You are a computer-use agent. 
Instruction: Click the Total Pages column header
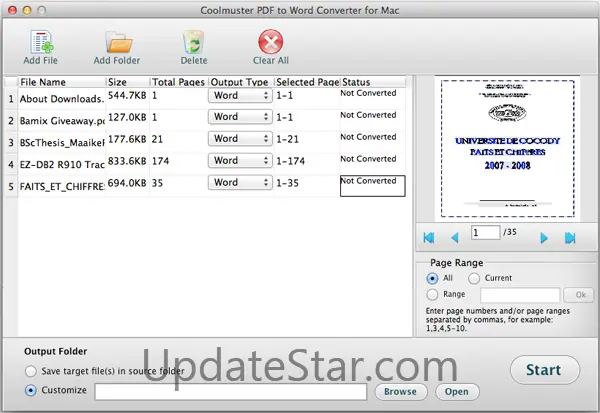[x=179, y=82]
